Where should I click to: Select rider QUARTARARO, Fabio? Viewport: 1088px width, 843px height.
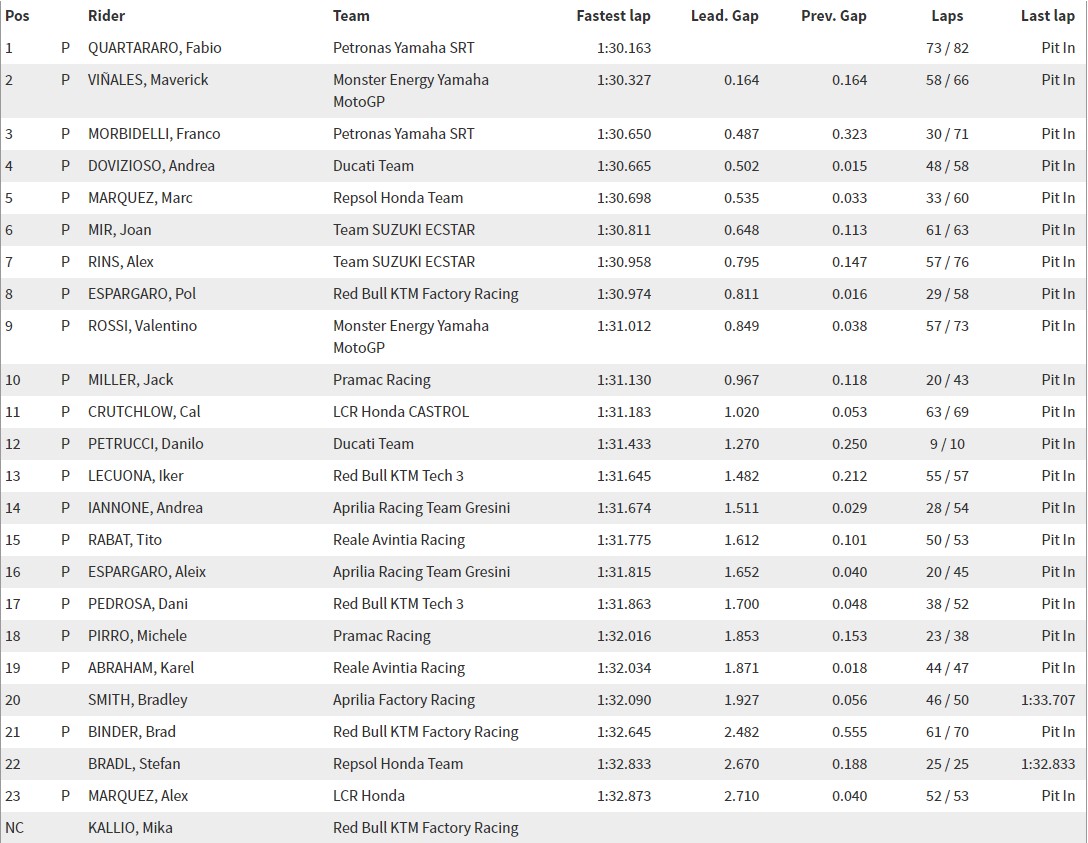(155, 48)
